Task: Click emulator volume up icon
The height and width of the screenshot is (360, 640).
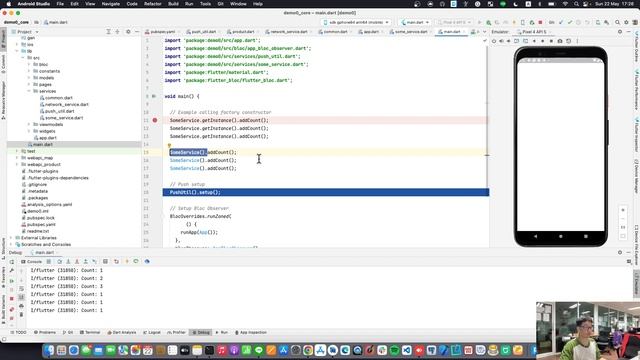Action: point(501,41)
